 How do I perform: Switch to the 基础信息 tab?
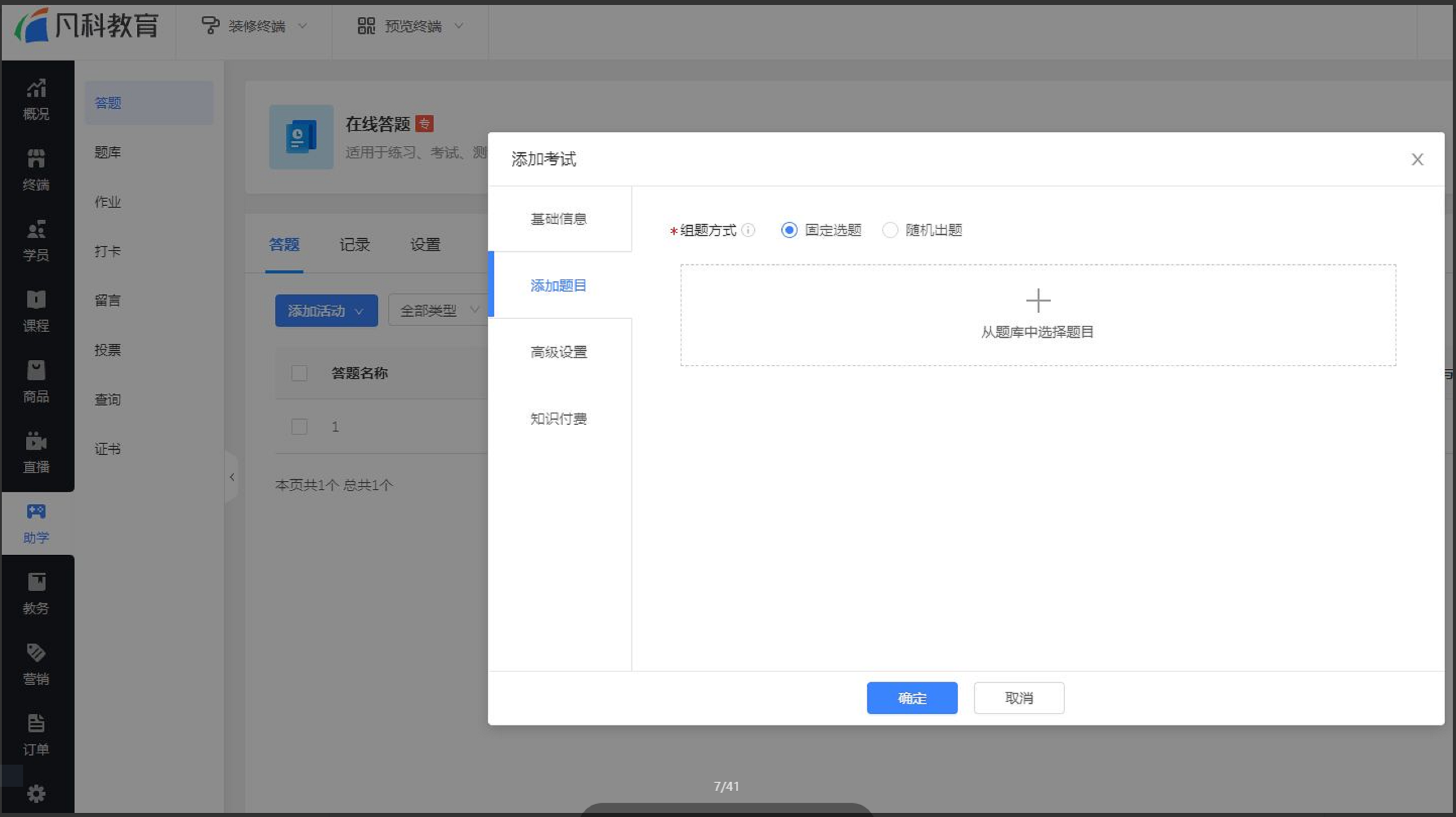tap(558, 219)
